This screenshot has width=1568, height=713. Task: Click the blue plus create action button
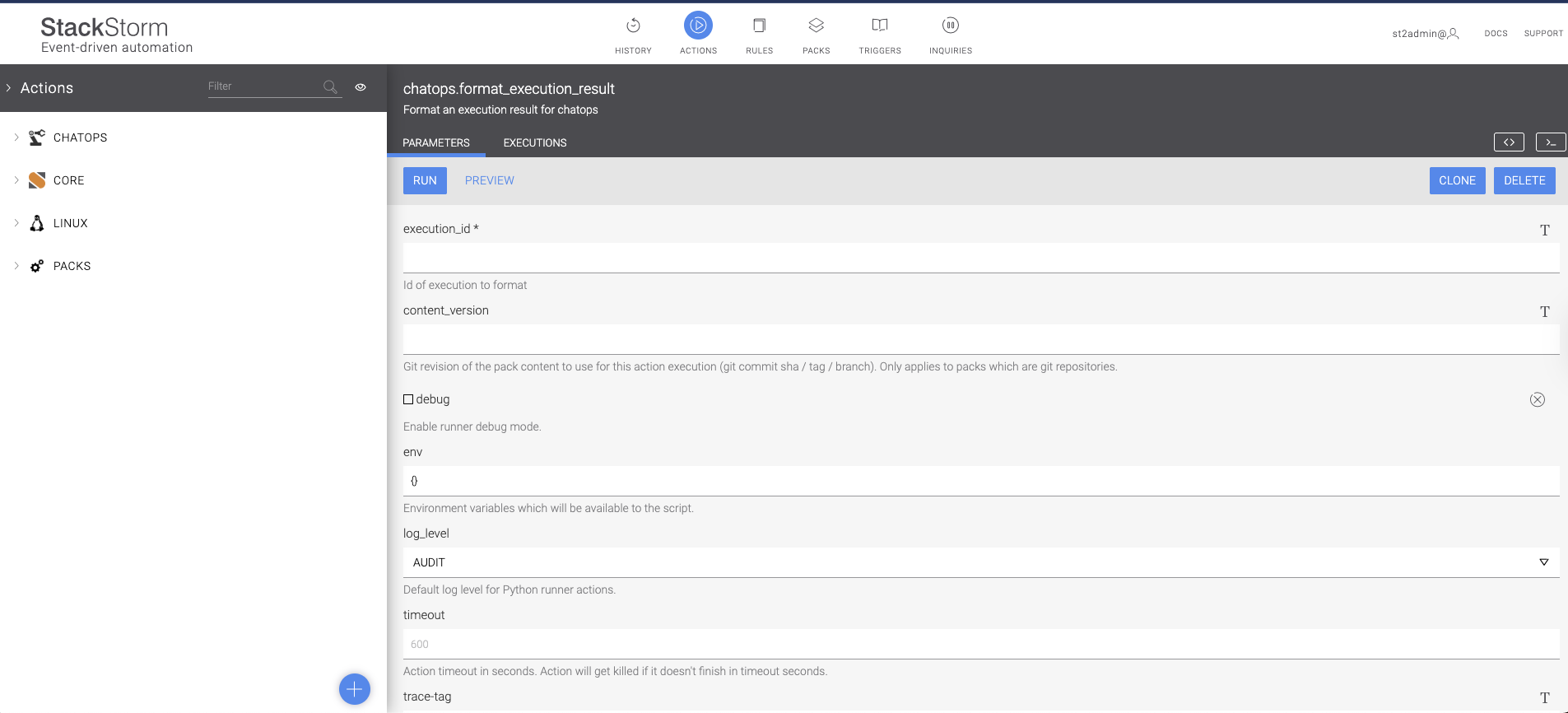pos(355,689)
